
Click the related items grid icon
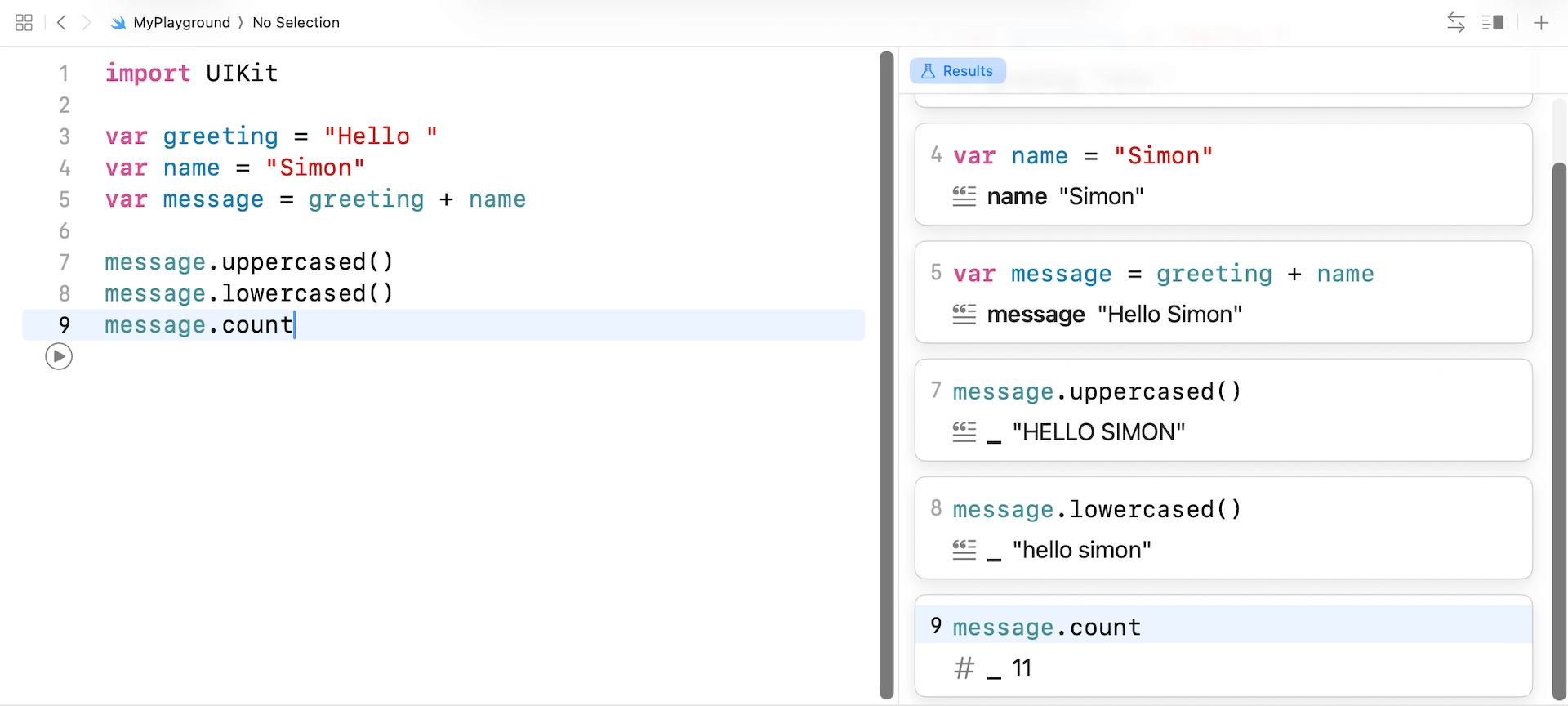coord(24,23)
